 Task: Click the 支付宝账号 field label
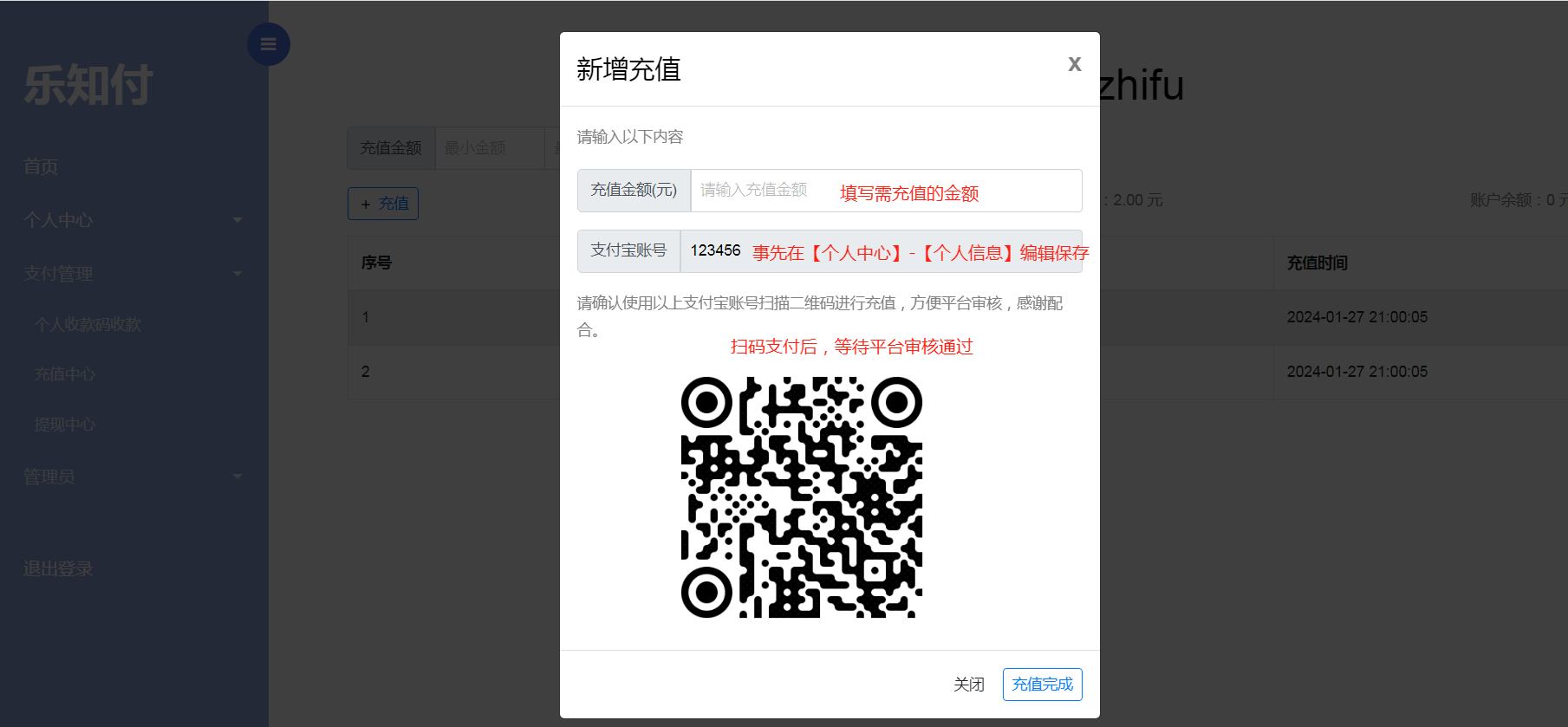point(628,251)
